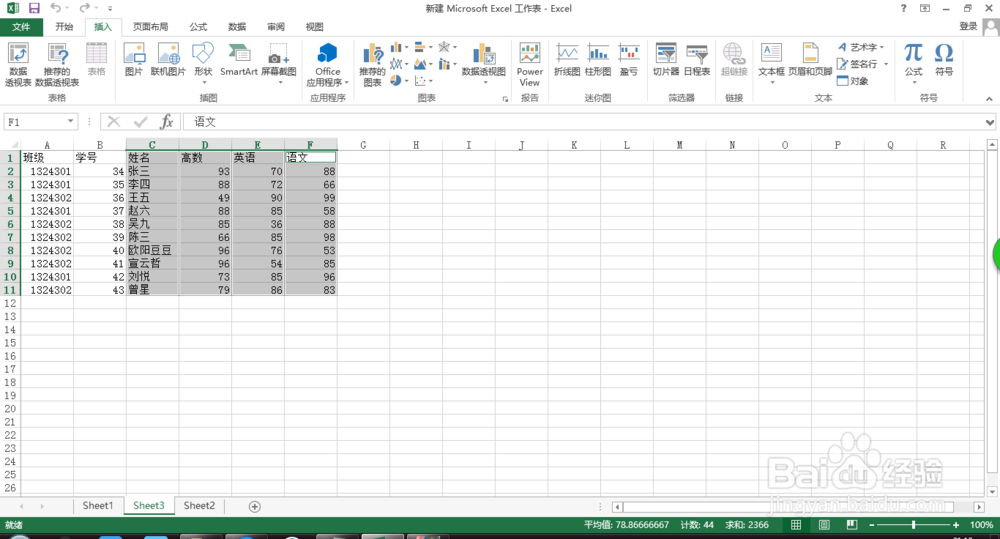Switch to the Formulas tab

198,27
